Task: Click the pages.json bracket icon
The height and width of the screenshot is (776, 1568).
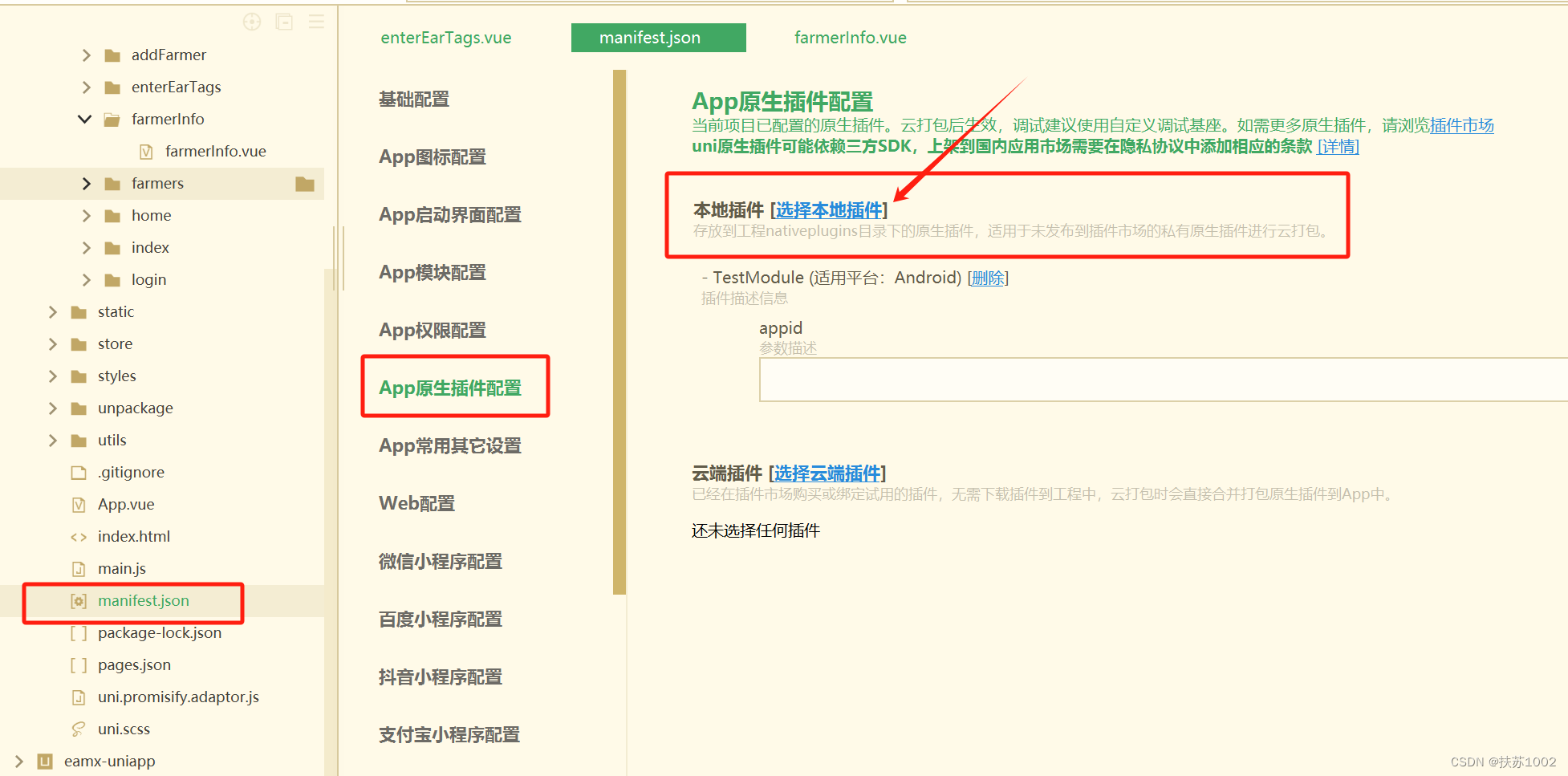Action: pos(79,665)
